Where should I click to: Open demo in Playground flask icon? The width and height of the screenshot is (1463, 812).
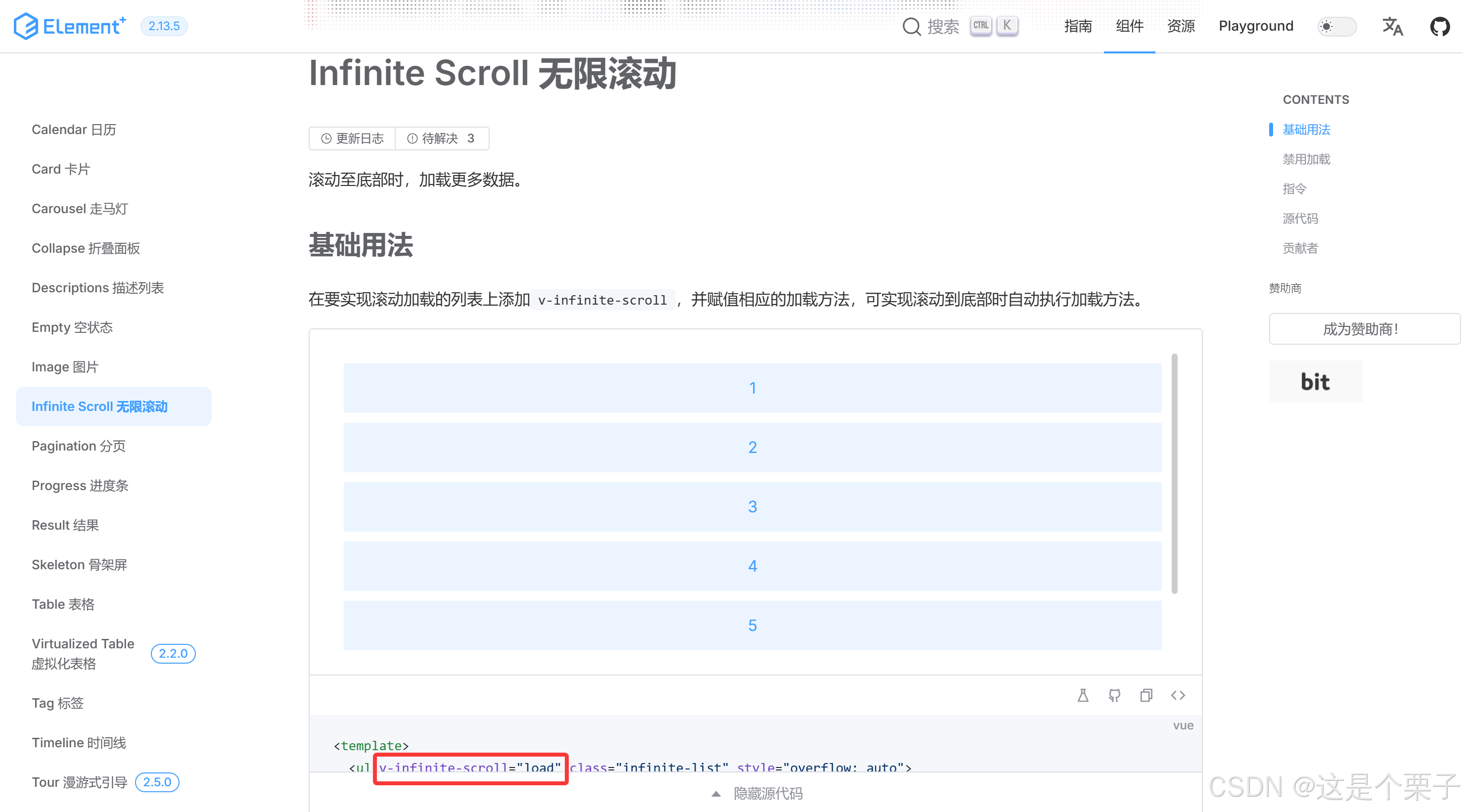tap(1083, 695)
